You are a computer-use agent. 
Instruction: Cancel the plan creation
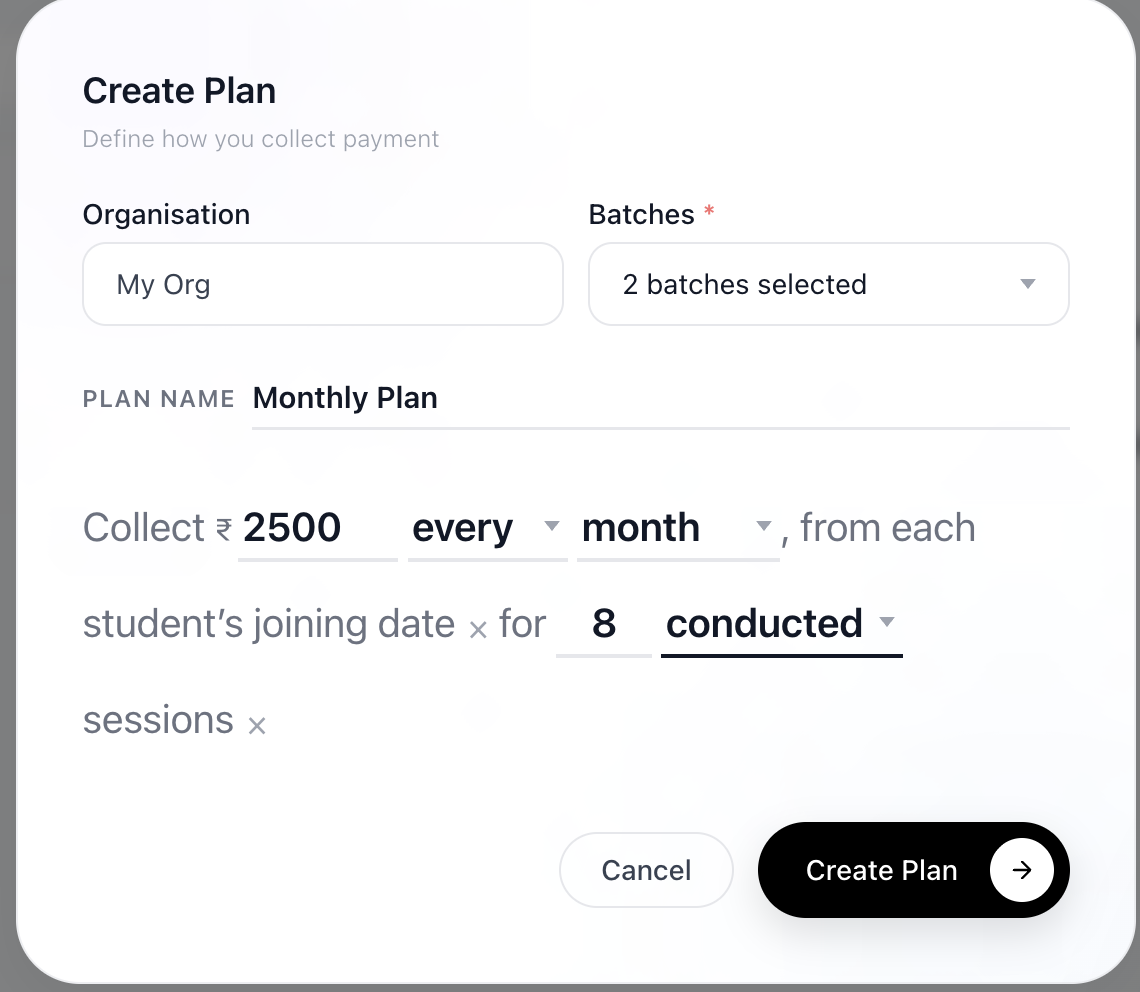[x=646, y=870]
